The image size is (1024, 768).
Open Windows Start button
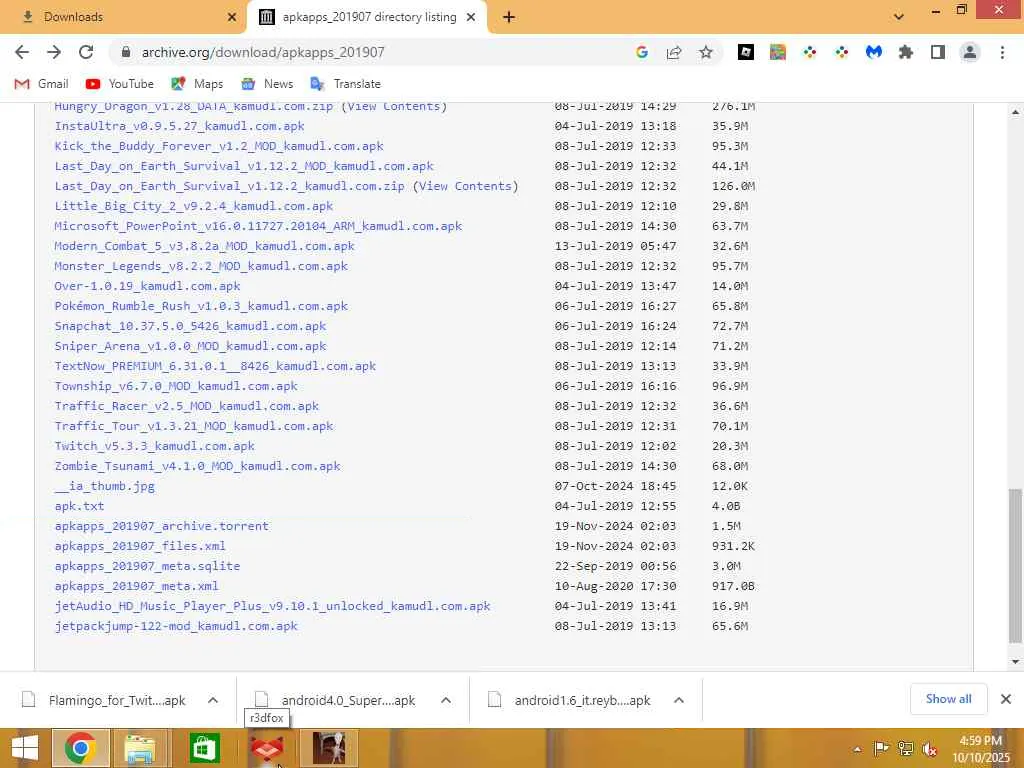[x=25, y=748]
